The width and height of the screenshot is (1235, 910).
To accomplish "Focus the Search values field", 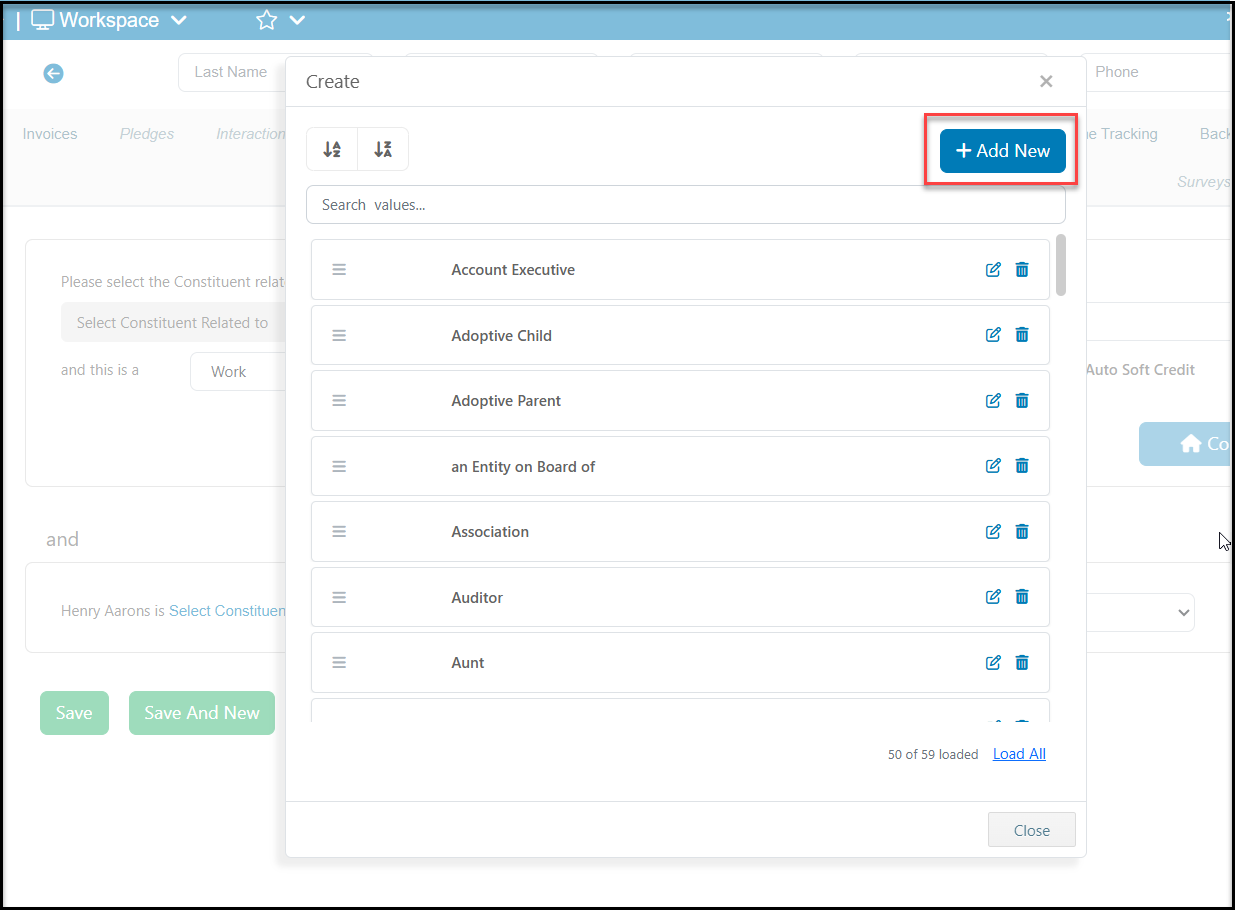I will [x=686, y=204].
